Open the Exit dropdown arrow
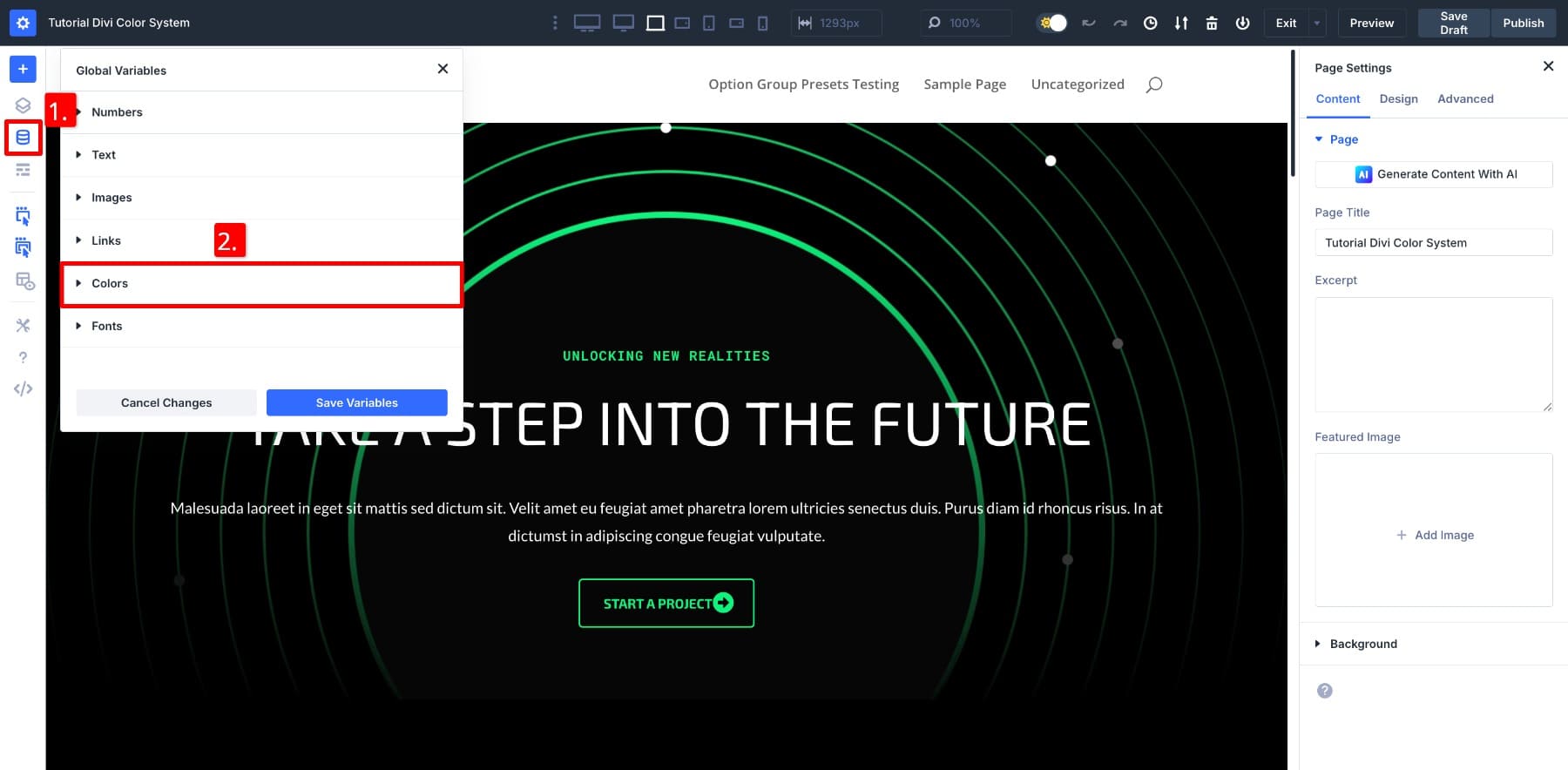Viewport: 1568px width, 770px height. [x=1316, y=24]
